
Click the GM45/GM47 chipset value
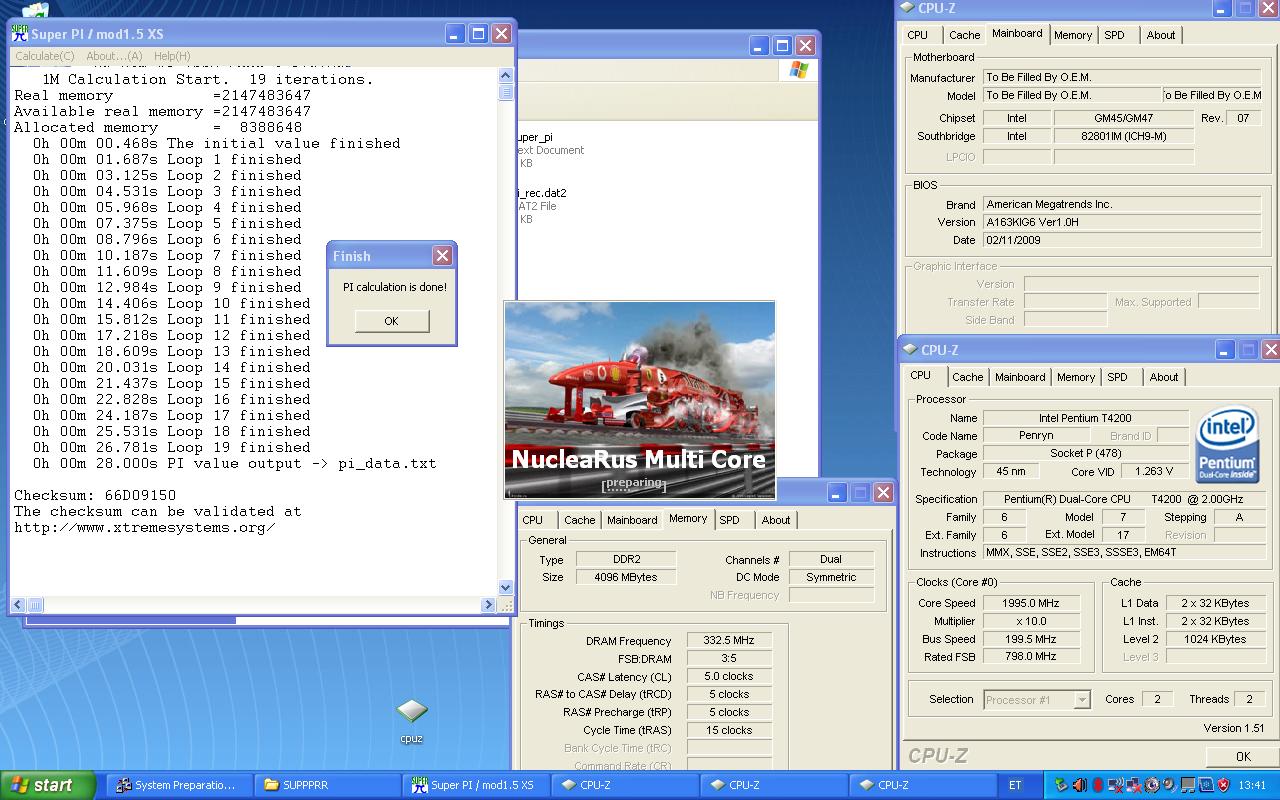point(1123,118)
